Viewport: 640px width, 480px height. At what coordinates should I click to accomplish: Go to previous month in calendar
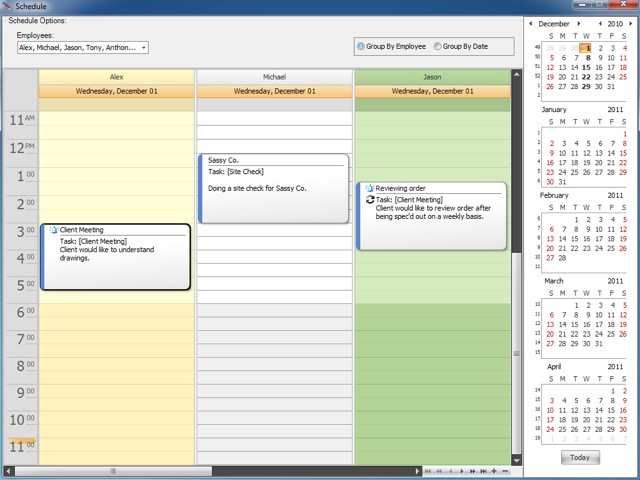pos(529,23)
